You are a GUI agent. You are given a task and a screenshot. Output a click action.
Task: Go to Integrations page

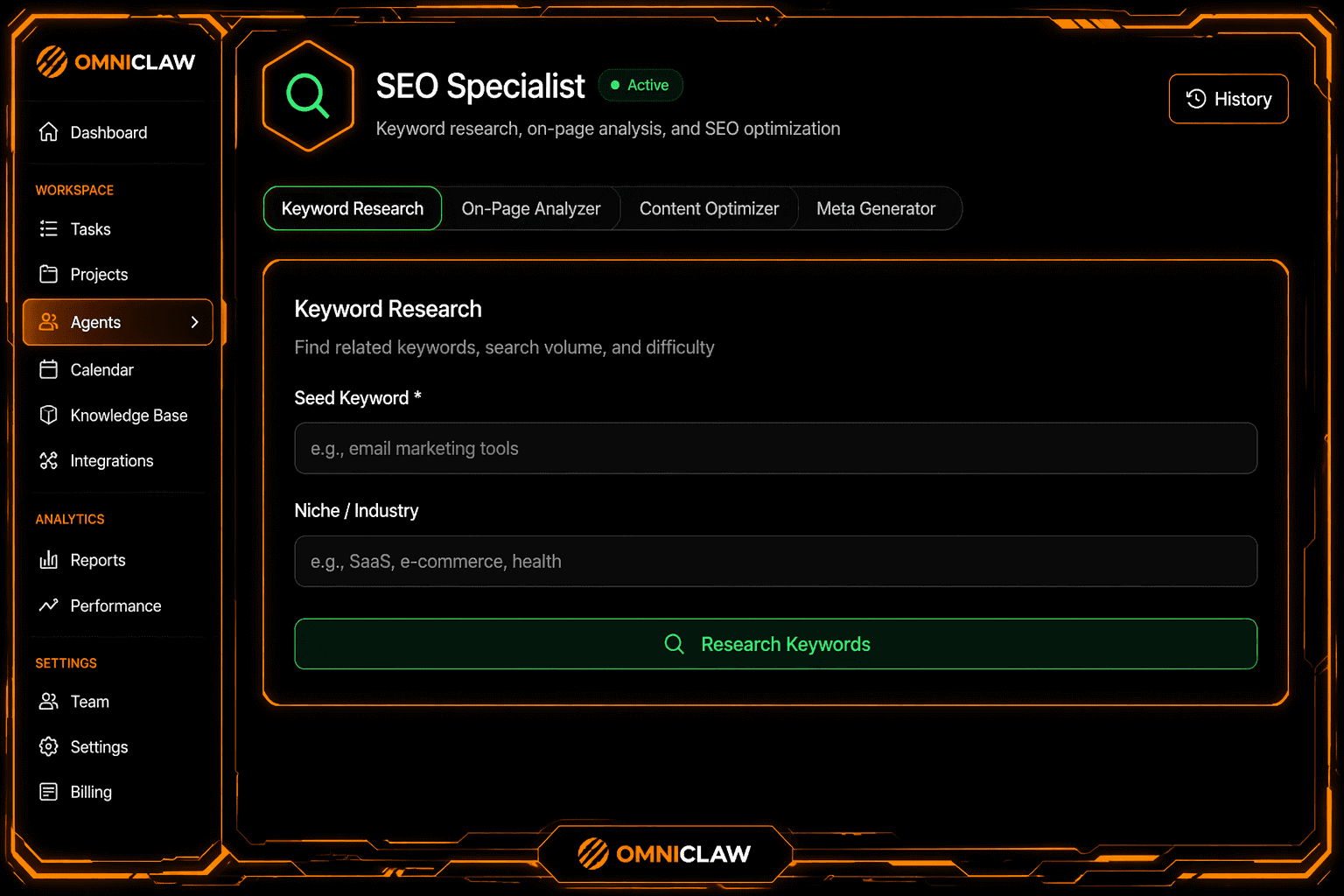[117, 460]
